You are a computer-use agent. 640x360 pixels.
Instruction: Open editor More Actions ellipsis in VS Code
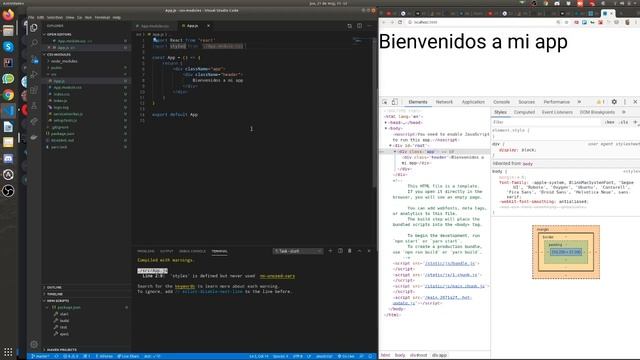[369, 26]
